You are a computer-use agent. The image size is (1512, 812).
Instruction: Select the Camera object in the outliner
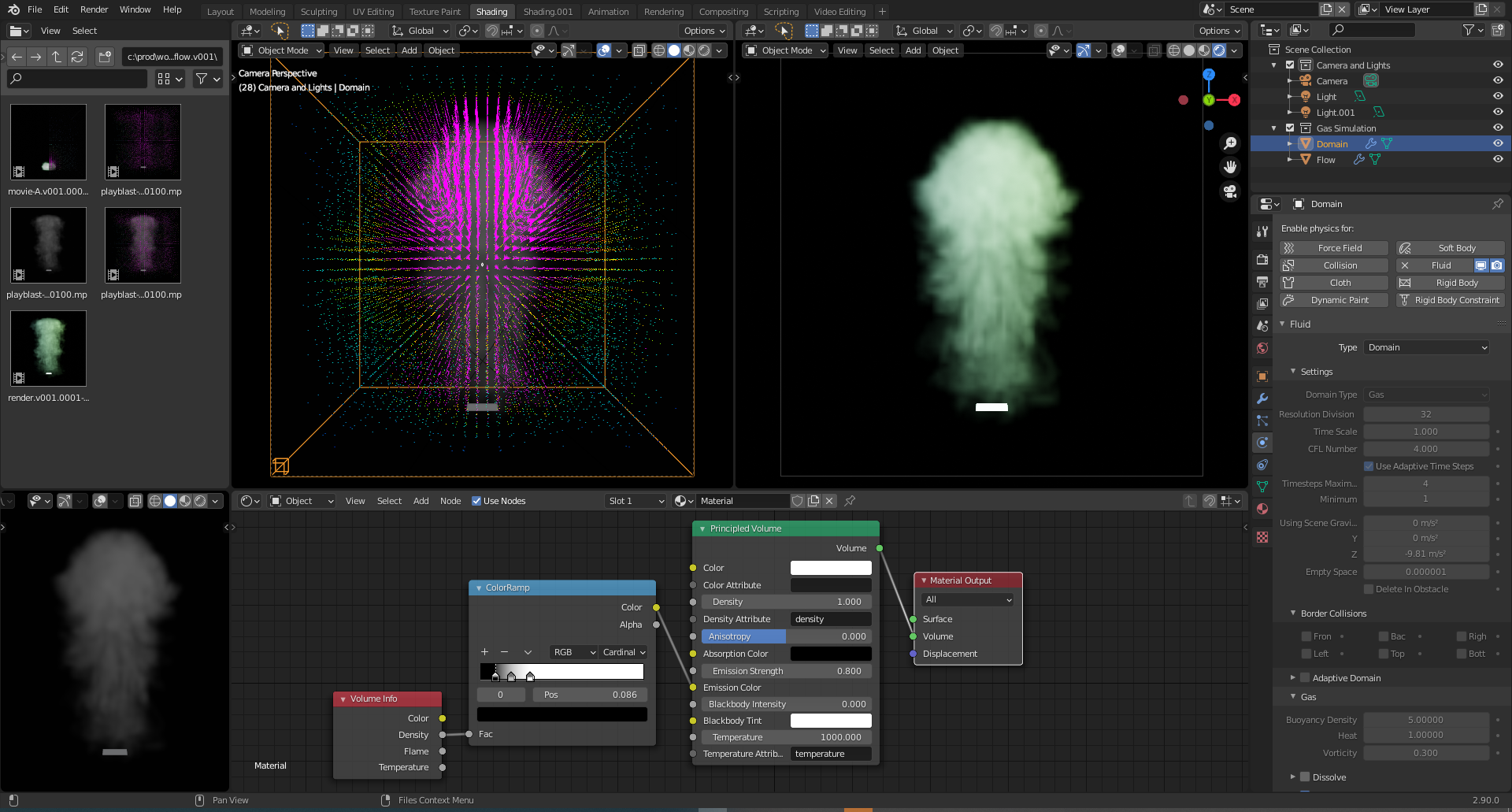pos(1331,80)
